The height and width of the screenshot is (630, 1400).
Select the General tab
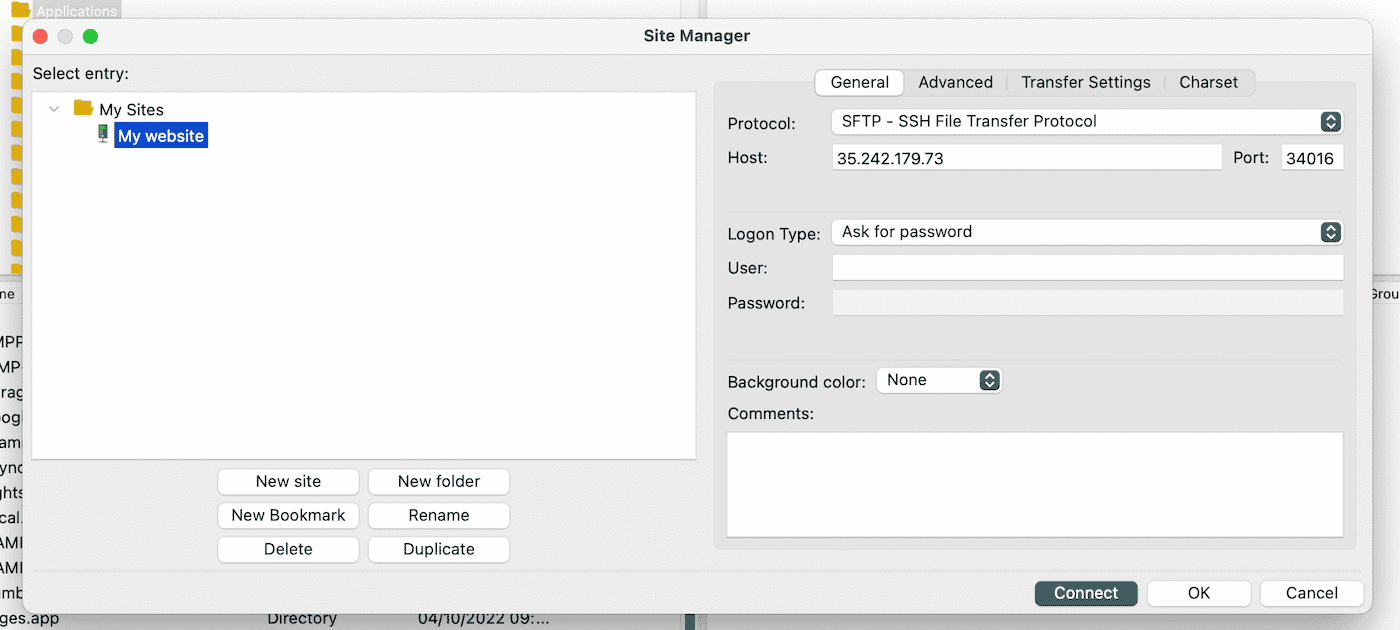click(x=859, y=83)
